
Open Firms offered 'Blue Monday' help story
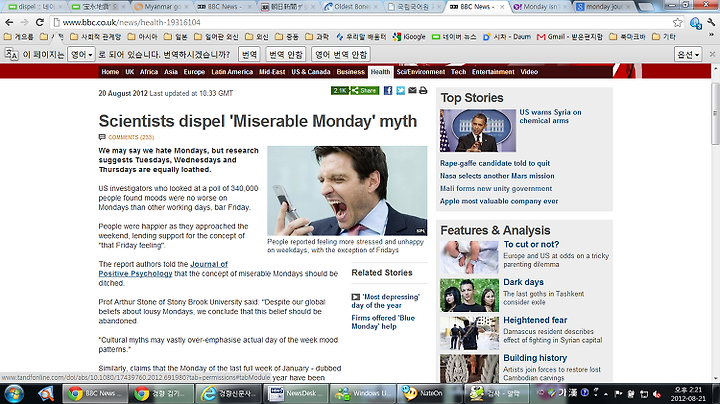[x=383, y=322]
